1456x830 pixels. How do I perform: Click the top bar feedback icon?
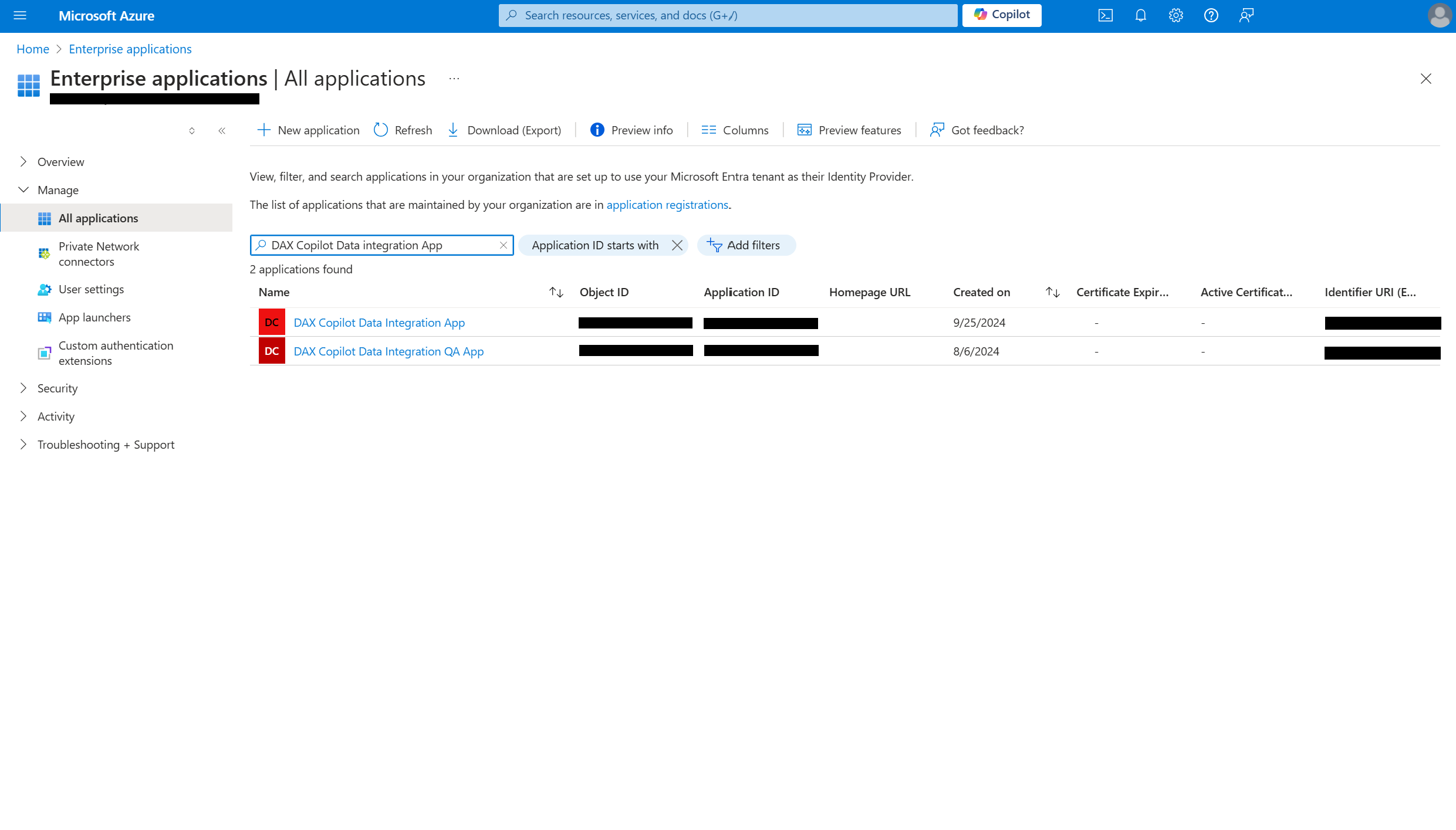[1246, 16]
